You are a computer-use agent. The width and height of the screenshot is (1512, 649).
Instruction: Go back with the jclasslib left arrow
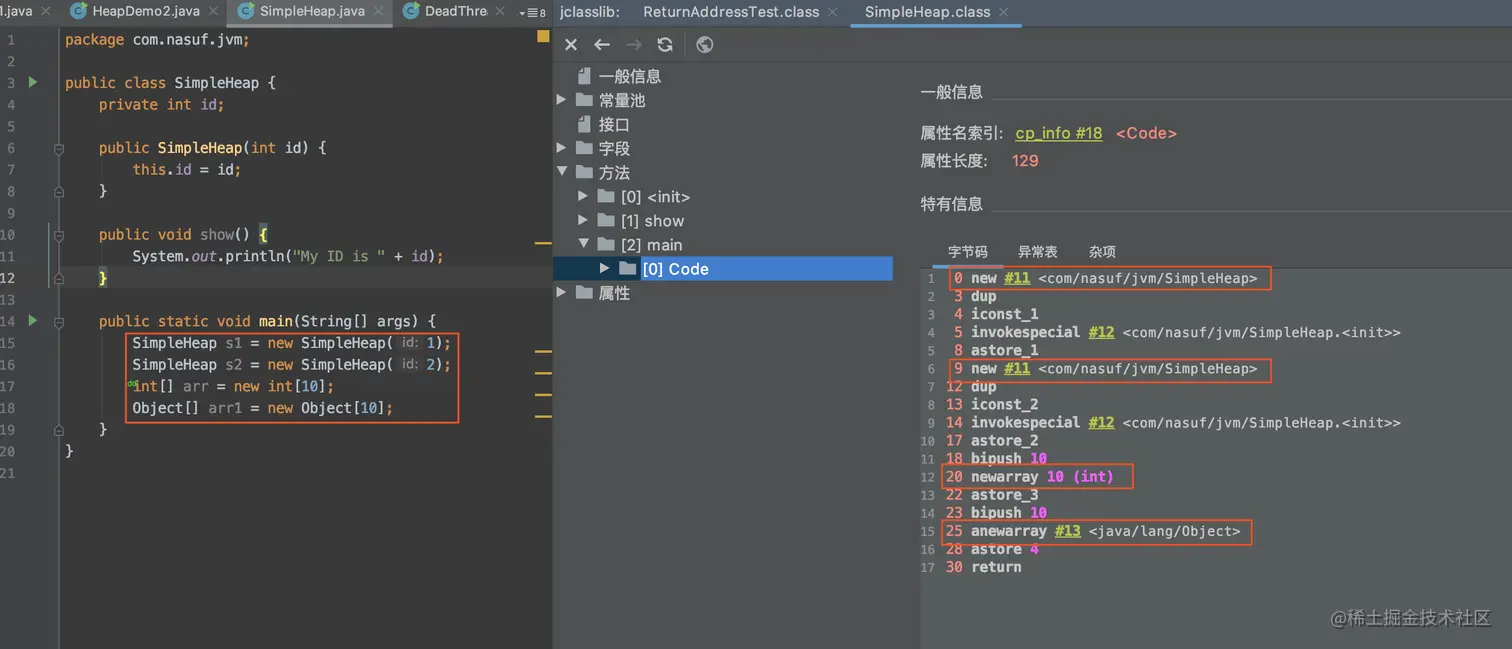[x=602, y=44]
